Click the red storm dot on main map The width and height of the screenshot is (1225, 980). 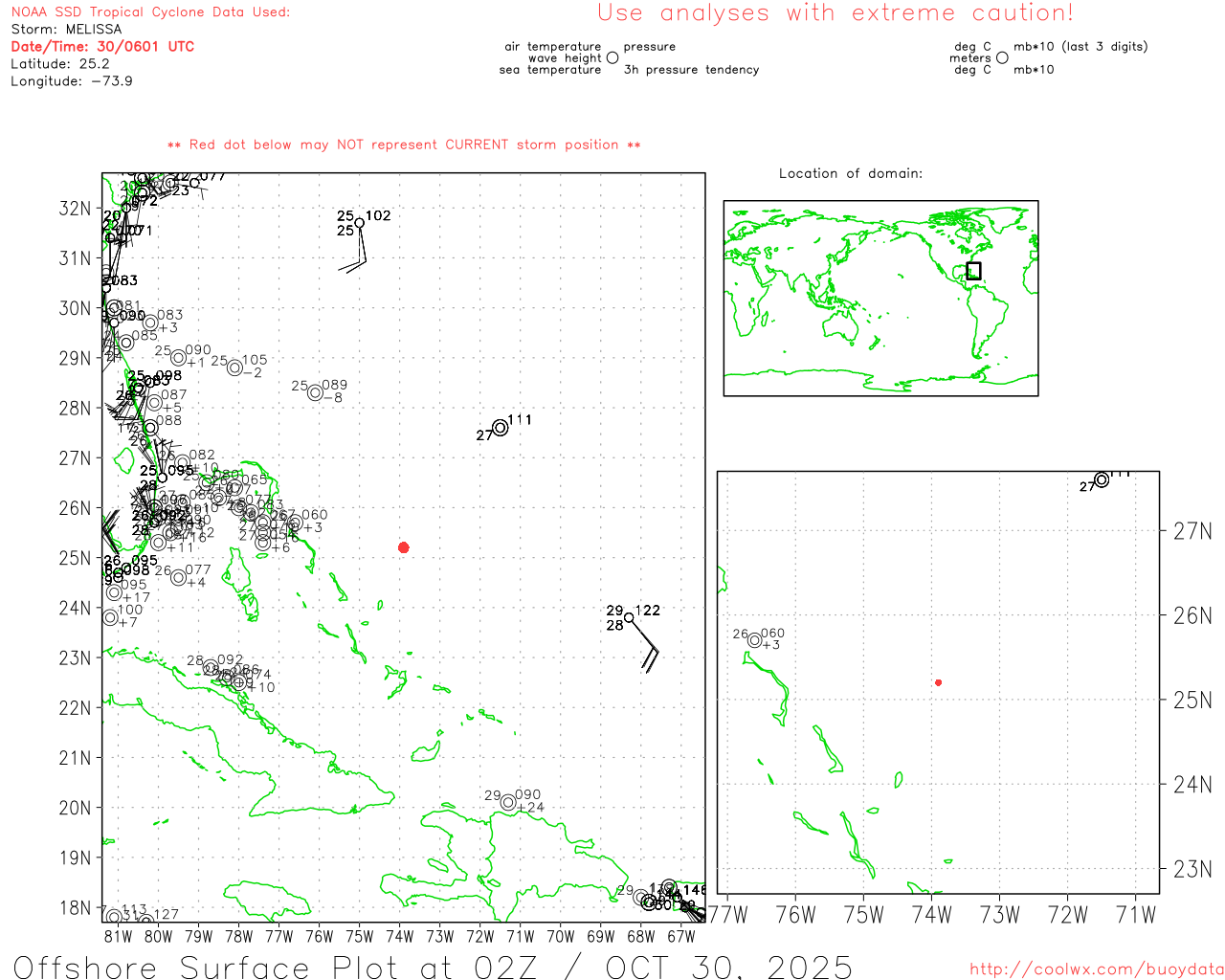pyautogui.click(x=404, y=547)
